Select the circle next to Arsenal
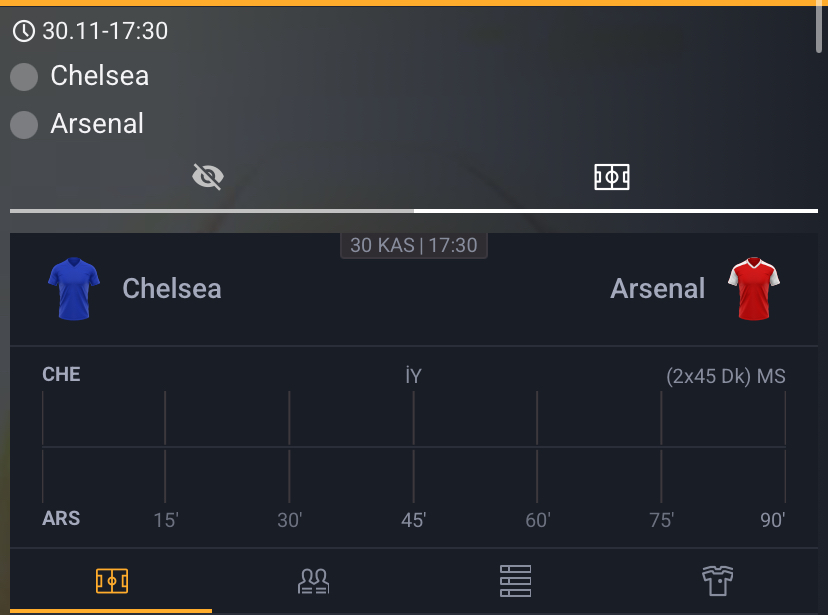Screen dimensions: 828x615 (23, 124)
